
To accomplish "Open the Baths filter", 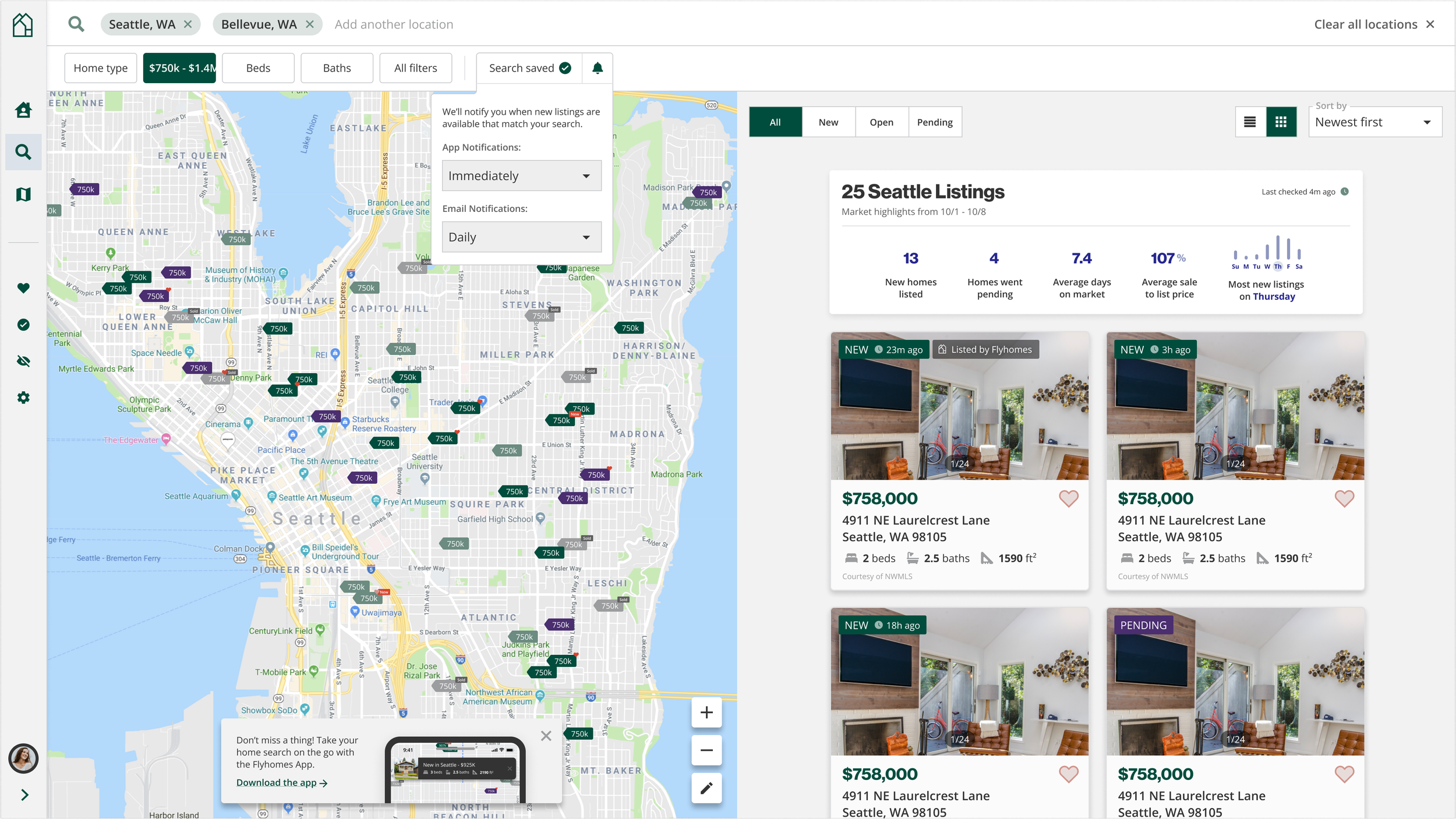I will coord(337,68).
